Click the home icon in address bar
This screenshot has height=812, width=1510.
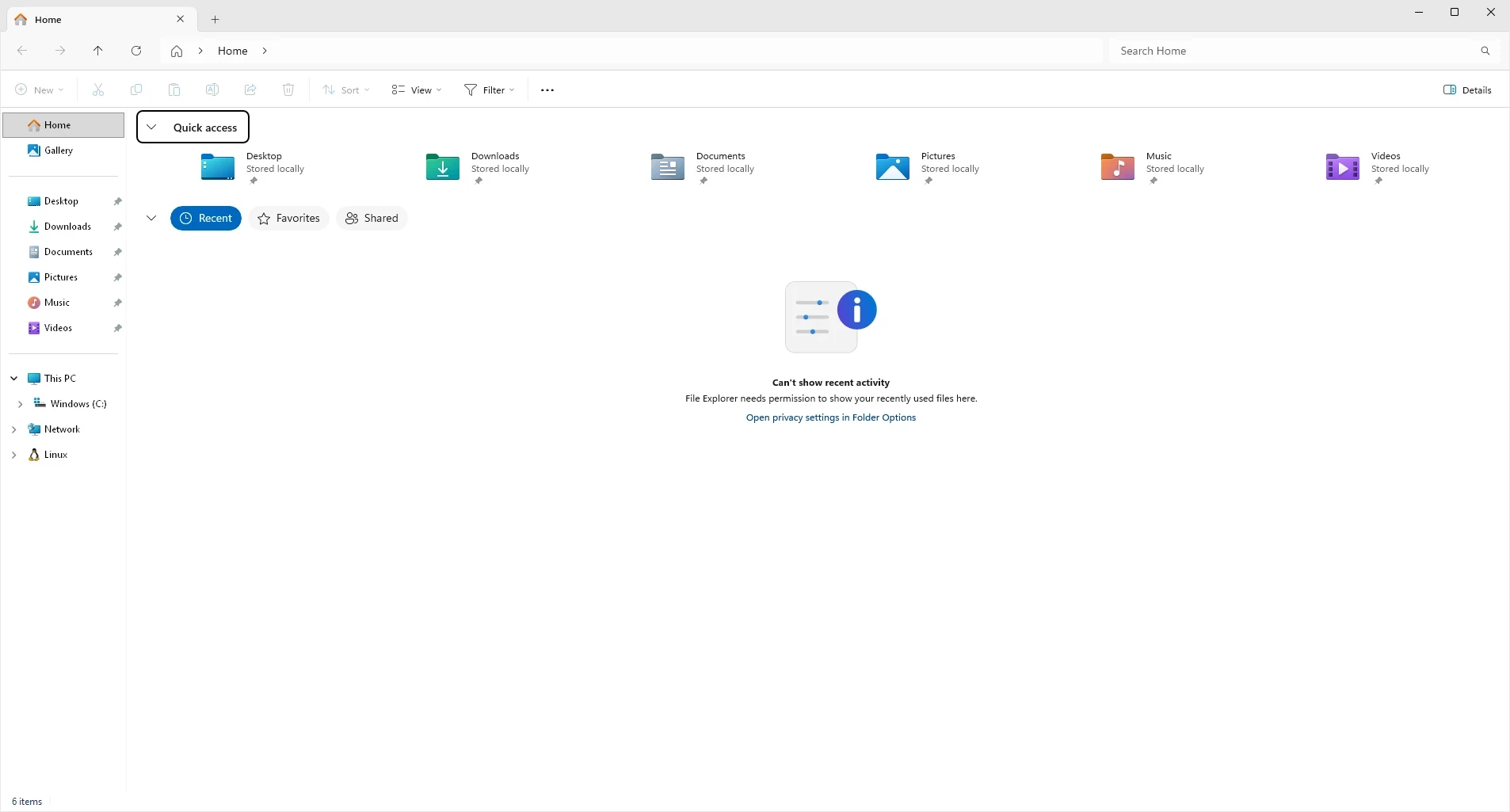coord(177,51)
